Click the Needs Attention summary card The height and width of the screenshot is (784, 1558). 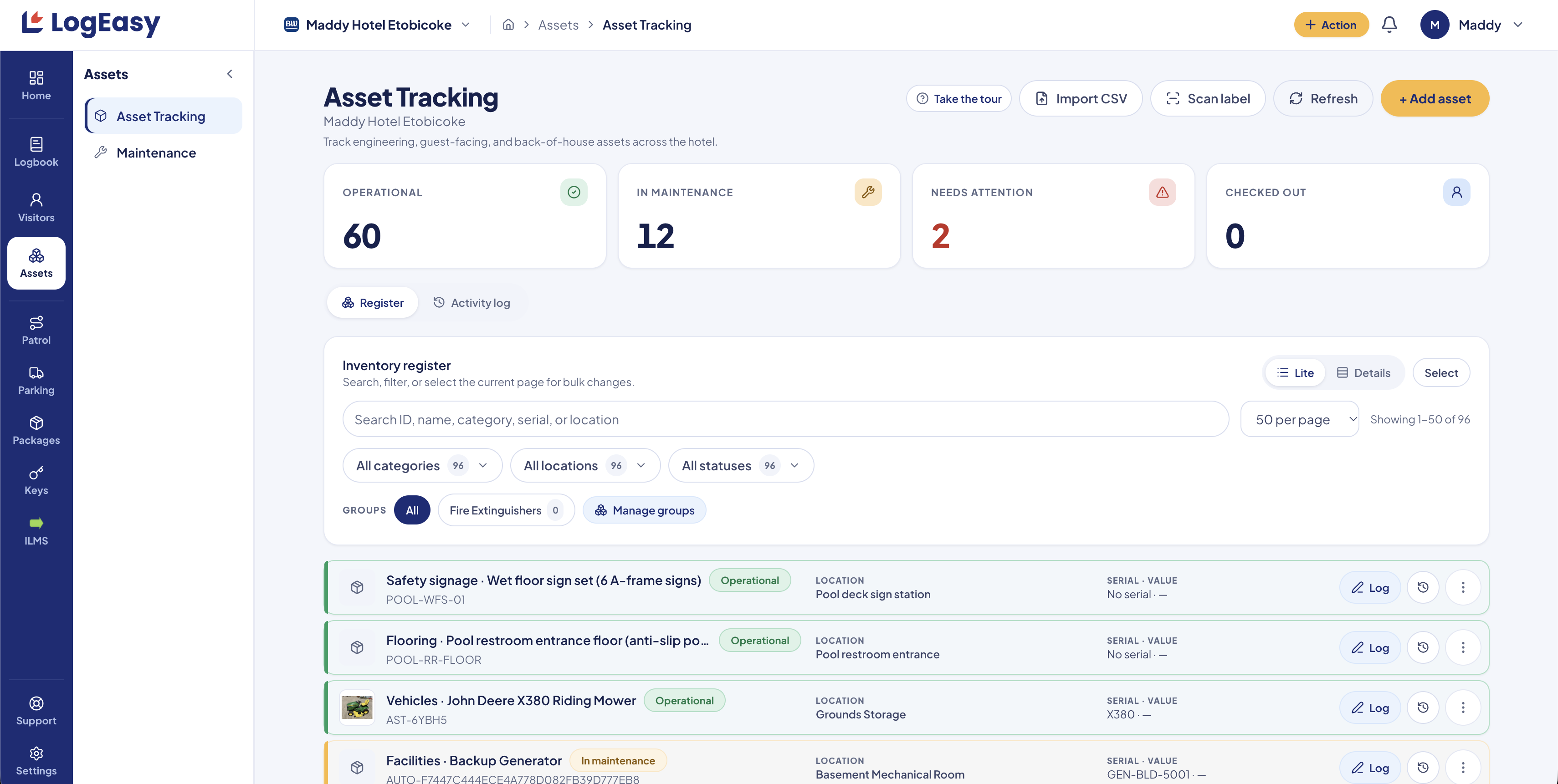pos(1053,216)
